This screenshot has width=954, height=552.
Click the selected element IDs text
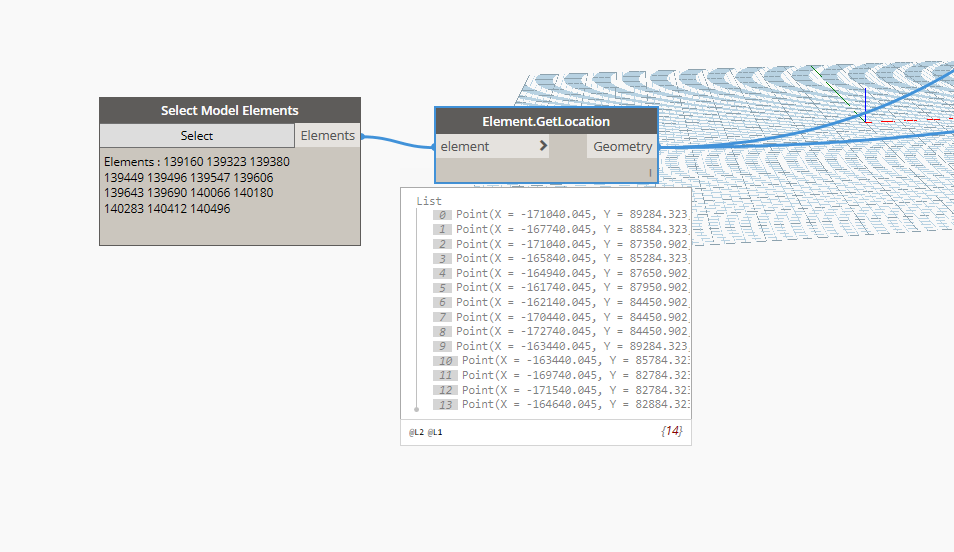pyautogui.click(x=197, y=185)
